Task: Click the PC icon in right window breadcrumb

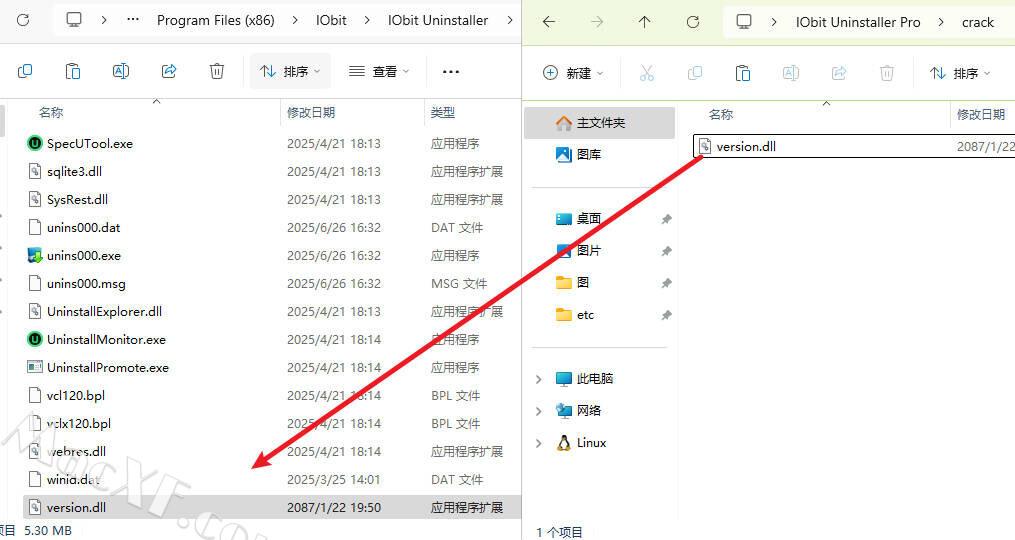Action: coord(744,22)
